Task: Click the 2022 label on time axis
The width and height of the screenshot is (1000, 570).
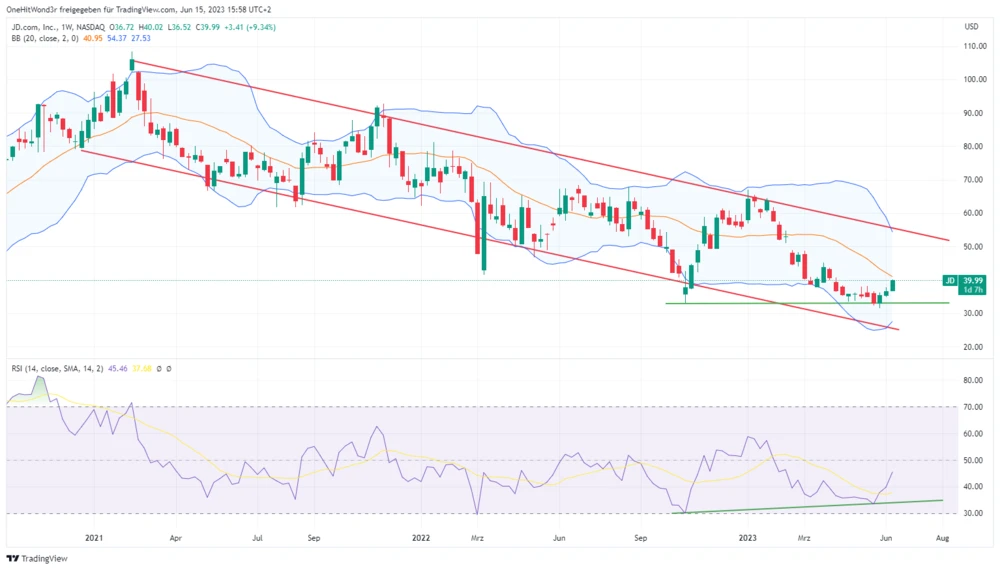Action: pos(420,537)
